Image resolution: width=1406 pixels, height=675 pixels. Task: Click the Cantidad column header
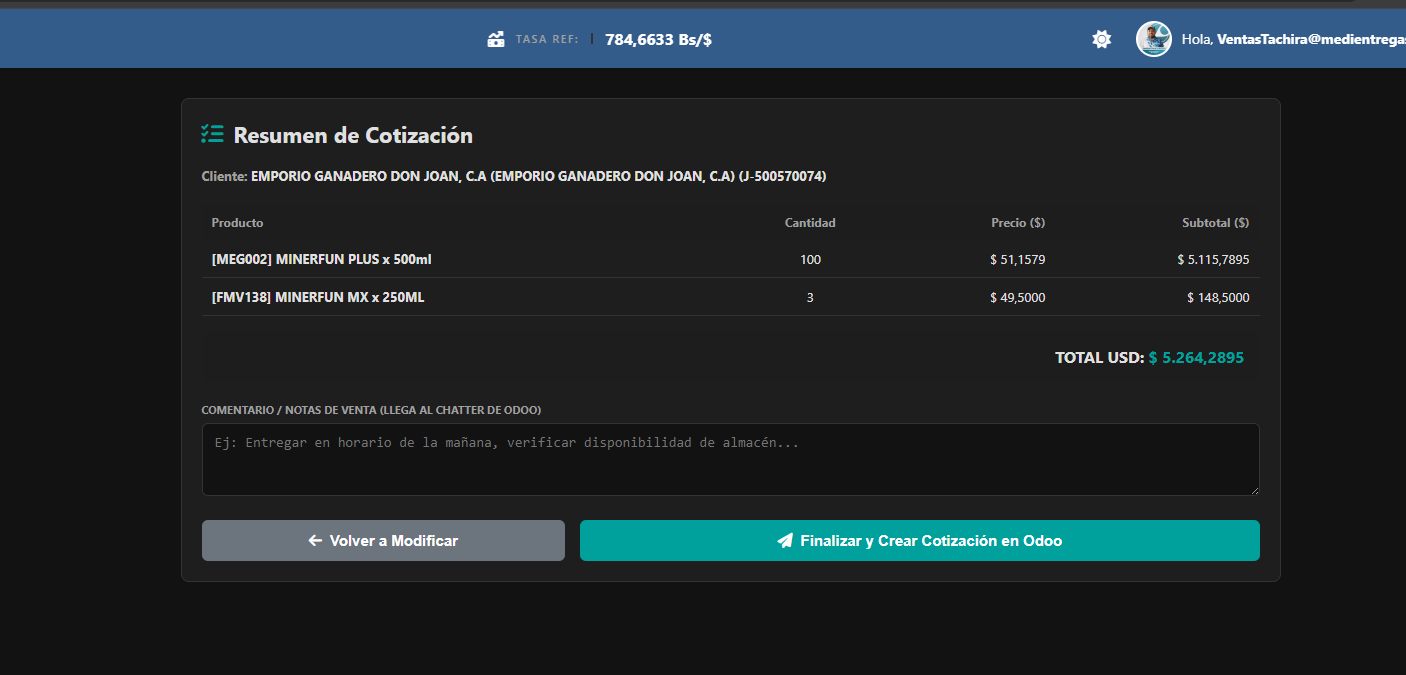pos(810,222)
